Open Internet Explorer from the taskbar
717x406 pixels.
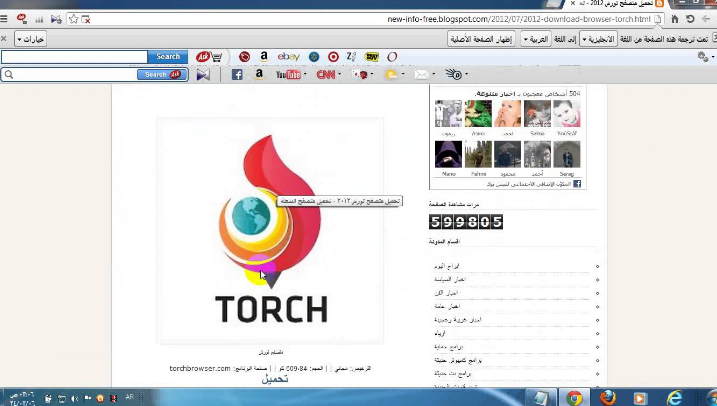click(674, 398)
